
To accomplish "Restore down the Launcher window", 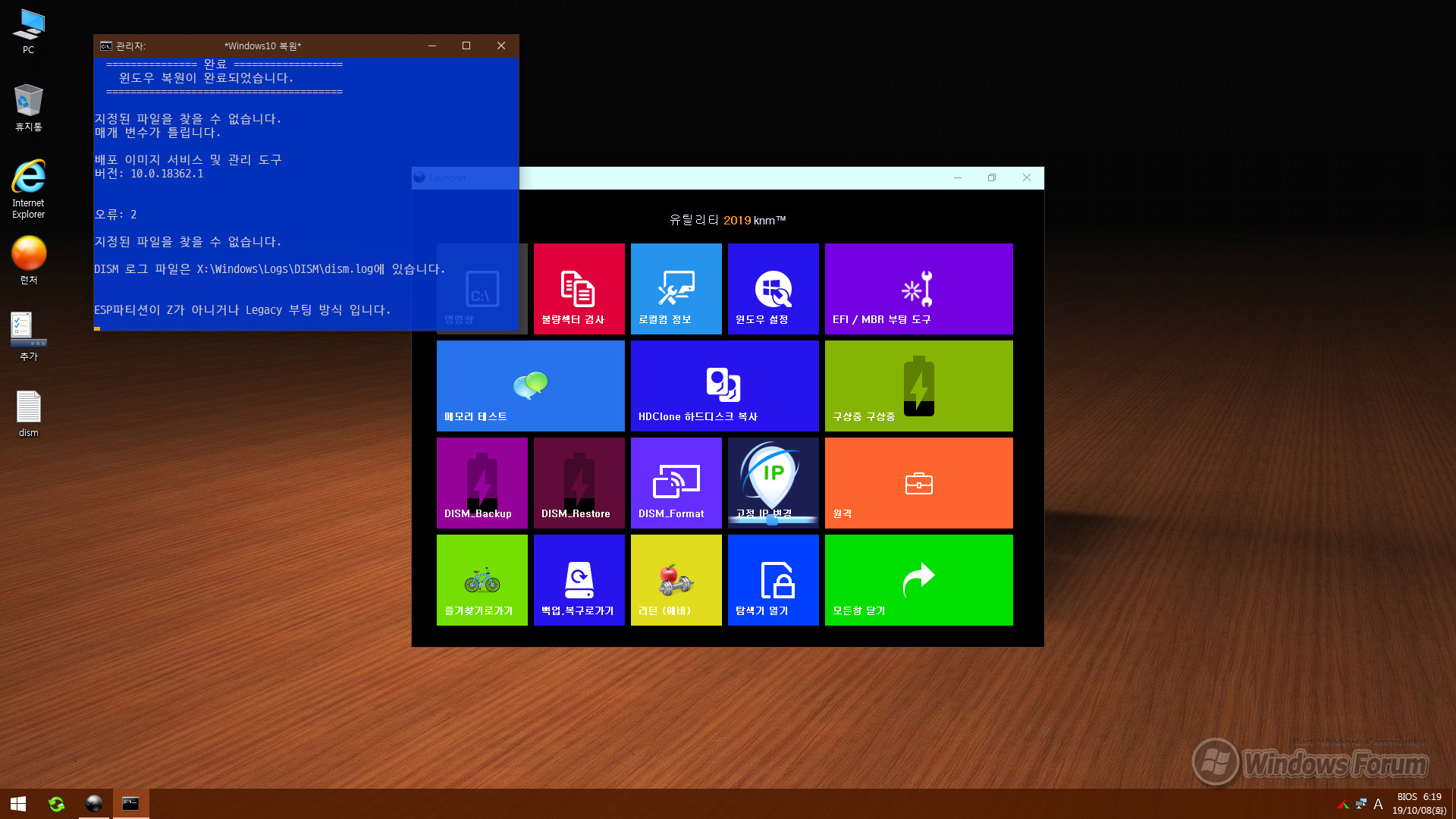I will 992,177.
